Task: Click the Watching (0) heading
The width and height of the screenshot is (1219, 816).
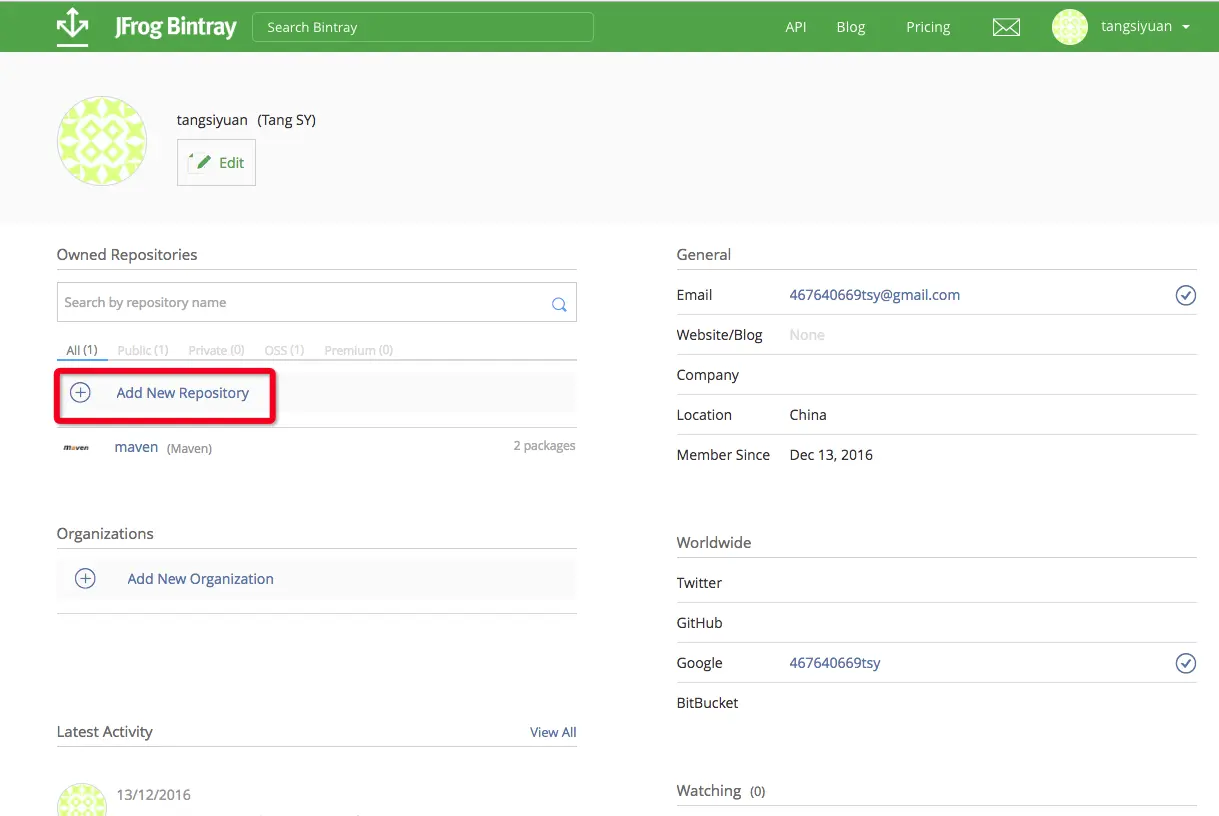Action: (x=721, y=791)
